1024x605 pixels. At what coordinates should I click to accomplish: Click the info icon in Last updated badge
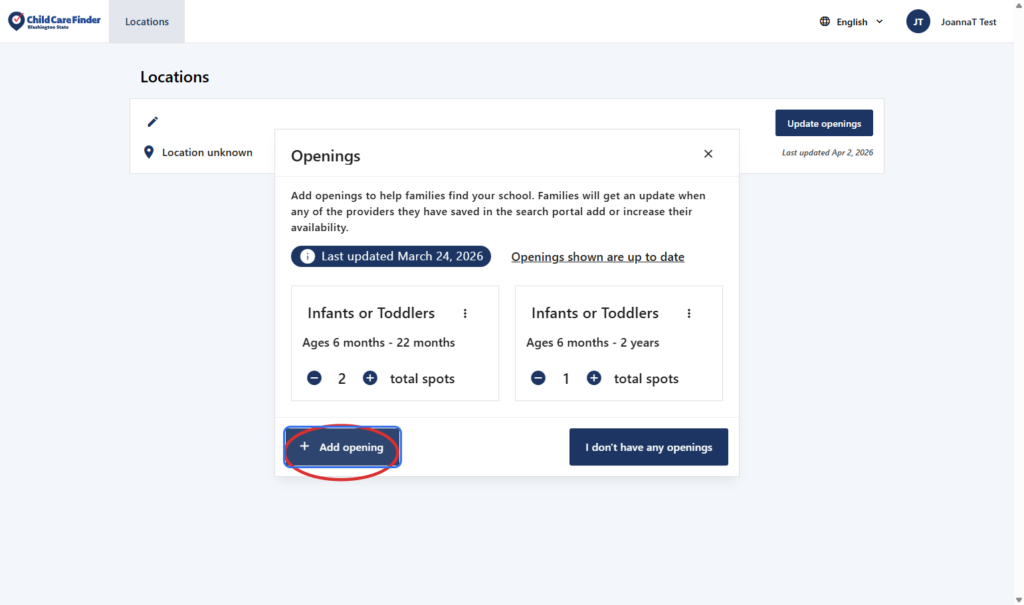(308, 257)
